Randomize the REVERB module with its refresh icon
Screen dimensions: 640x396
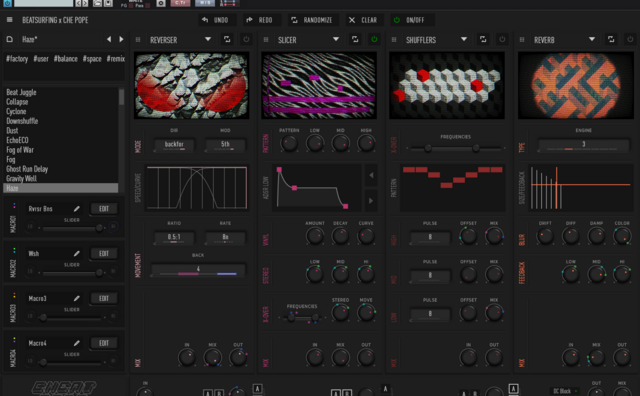pyautogui.click(x=611, y=39)
